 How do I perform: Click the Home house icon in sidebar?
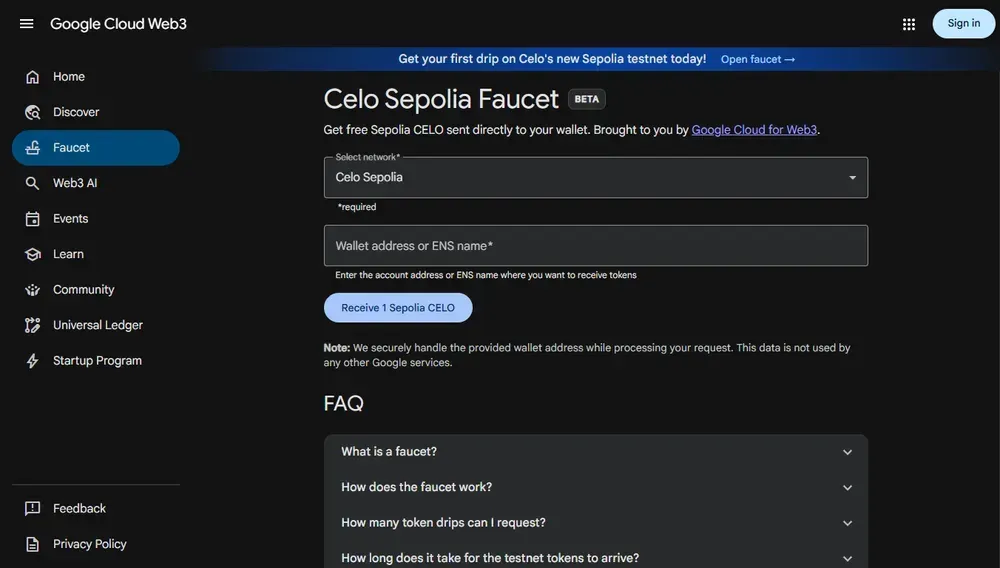[x=33, y=77]
